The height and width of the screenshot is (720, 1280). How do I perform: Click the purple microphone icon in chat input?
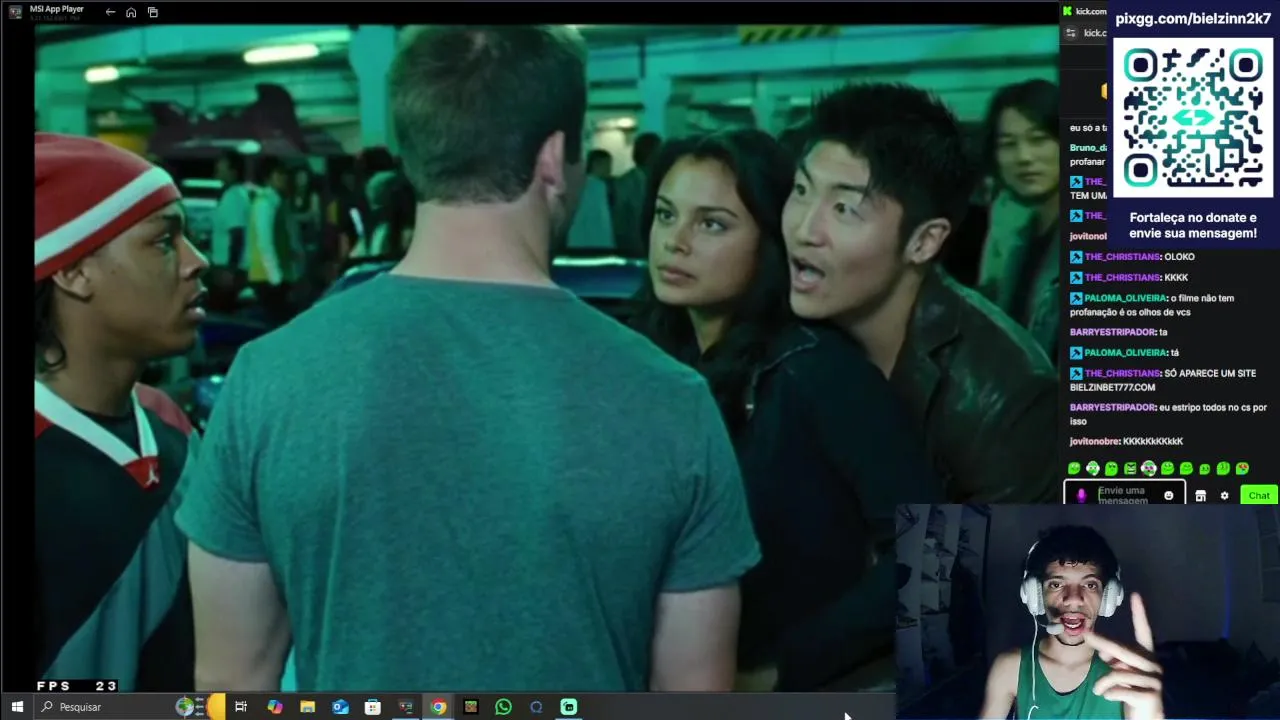tap(1080, 495)
